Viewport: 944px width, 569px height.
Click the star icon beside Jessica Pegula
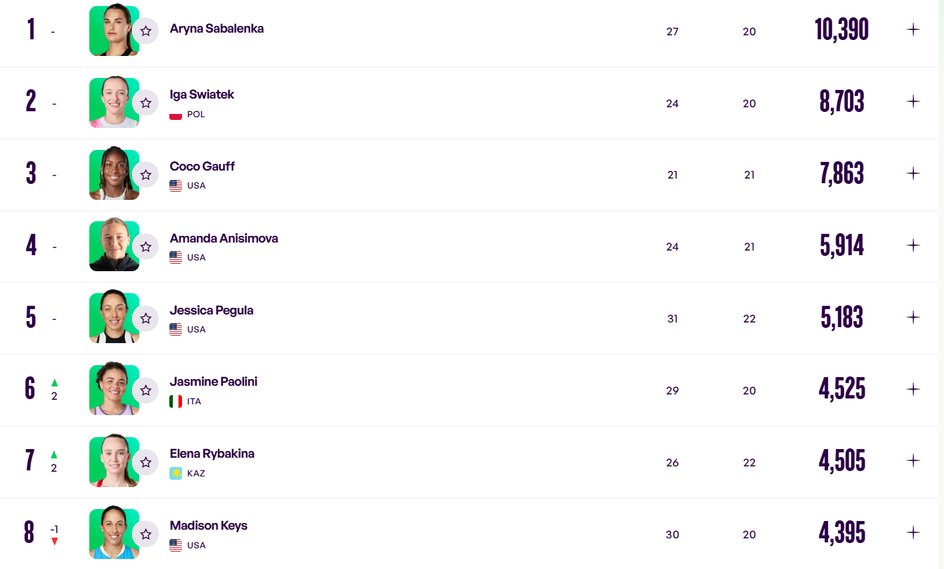tap(146, 318)
